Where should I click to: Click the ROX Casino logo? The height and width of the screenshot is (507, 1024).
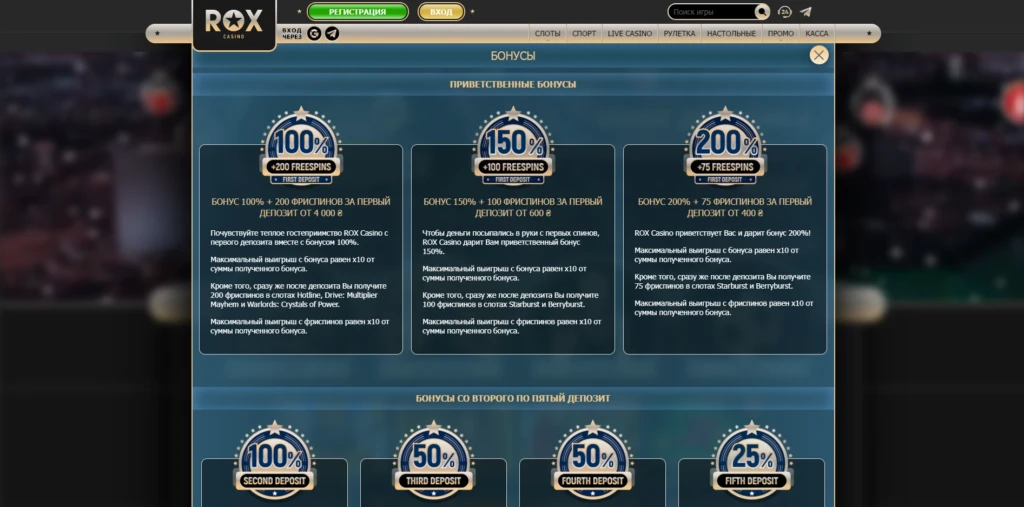click(x=234, y=24)
